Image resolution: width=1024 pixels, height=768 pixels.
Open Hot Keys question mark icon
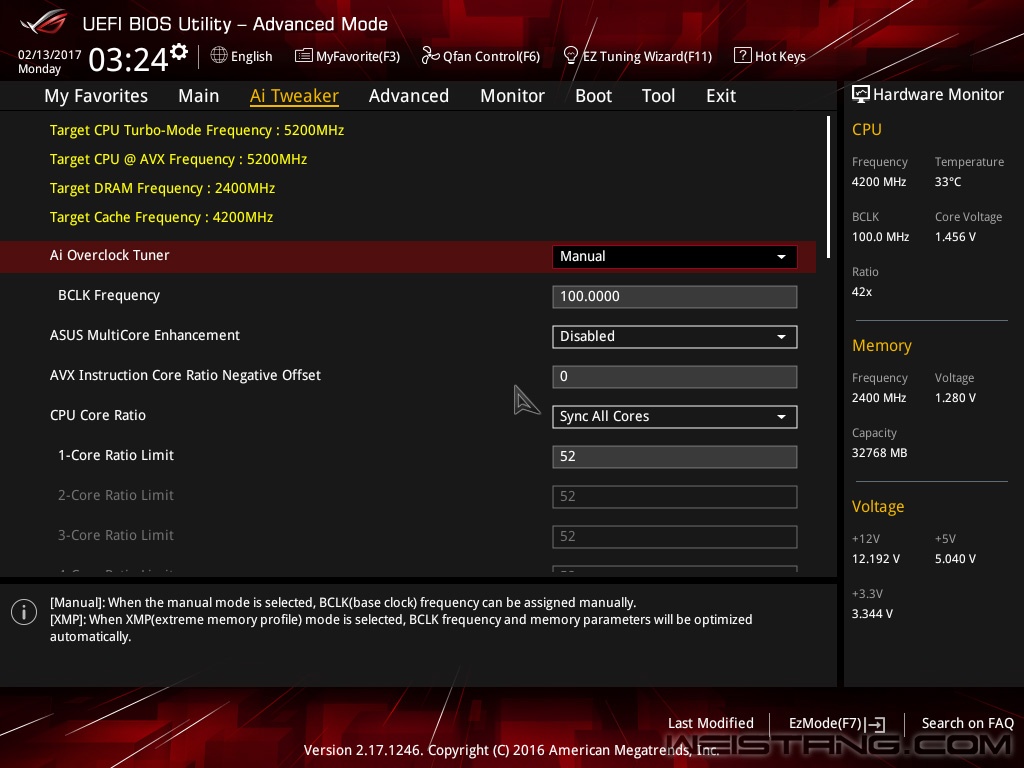743,56
